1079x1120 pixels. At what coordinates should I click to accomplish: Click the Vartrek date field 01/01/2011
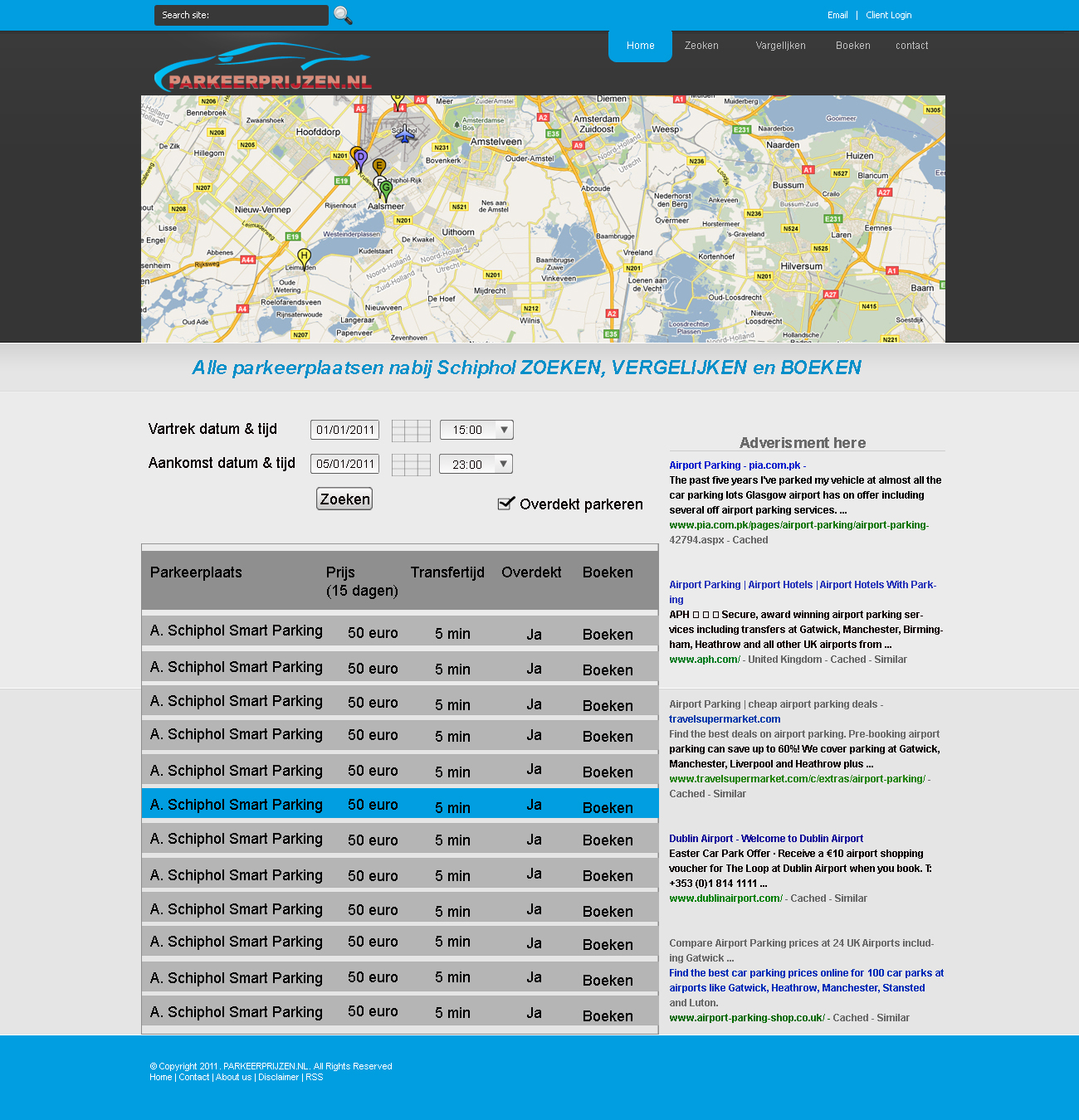[344, 430]
